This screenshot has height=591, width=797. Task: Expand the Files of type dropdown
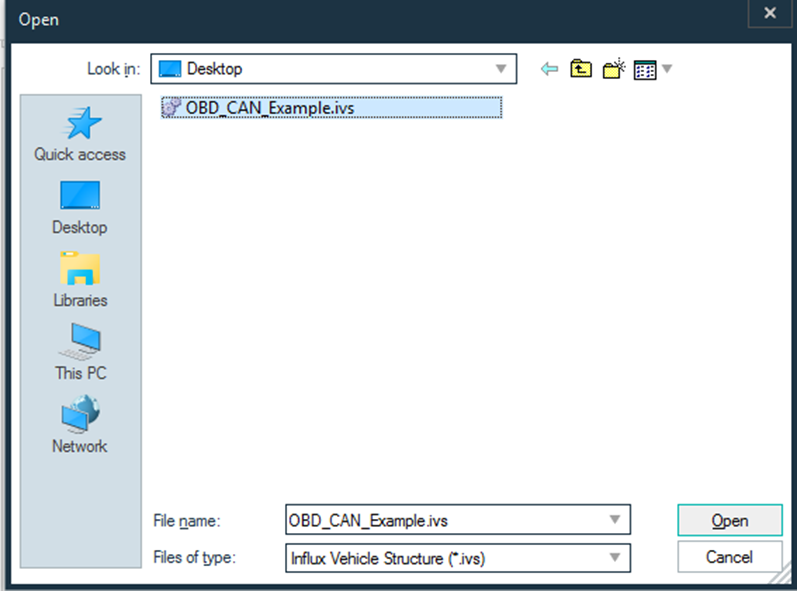[x=615, y=558]
